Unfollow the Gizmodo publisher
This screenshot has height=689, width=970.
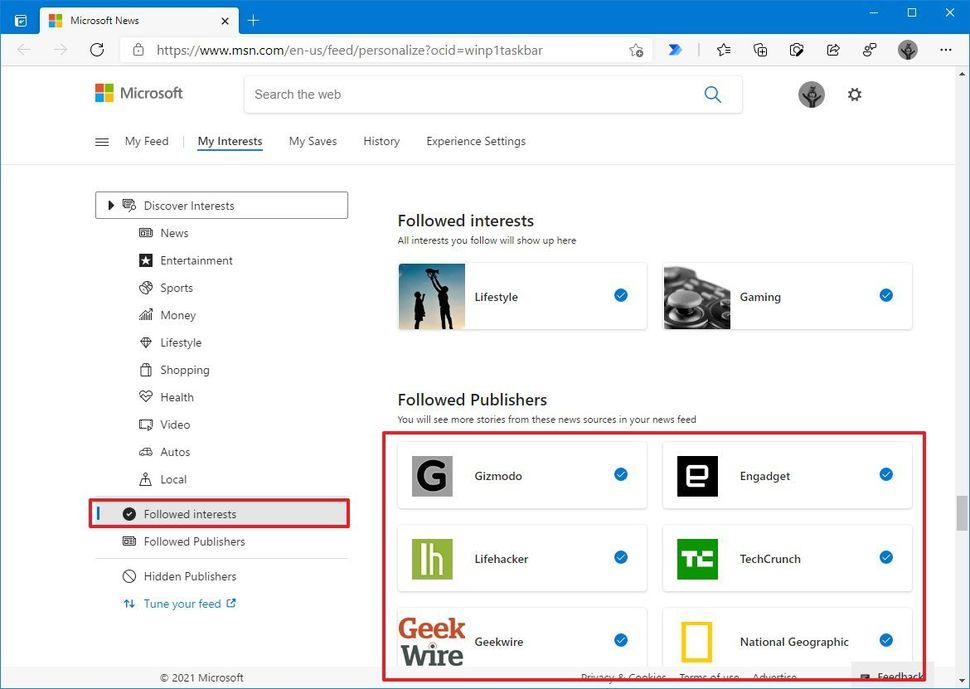point(620,476)
